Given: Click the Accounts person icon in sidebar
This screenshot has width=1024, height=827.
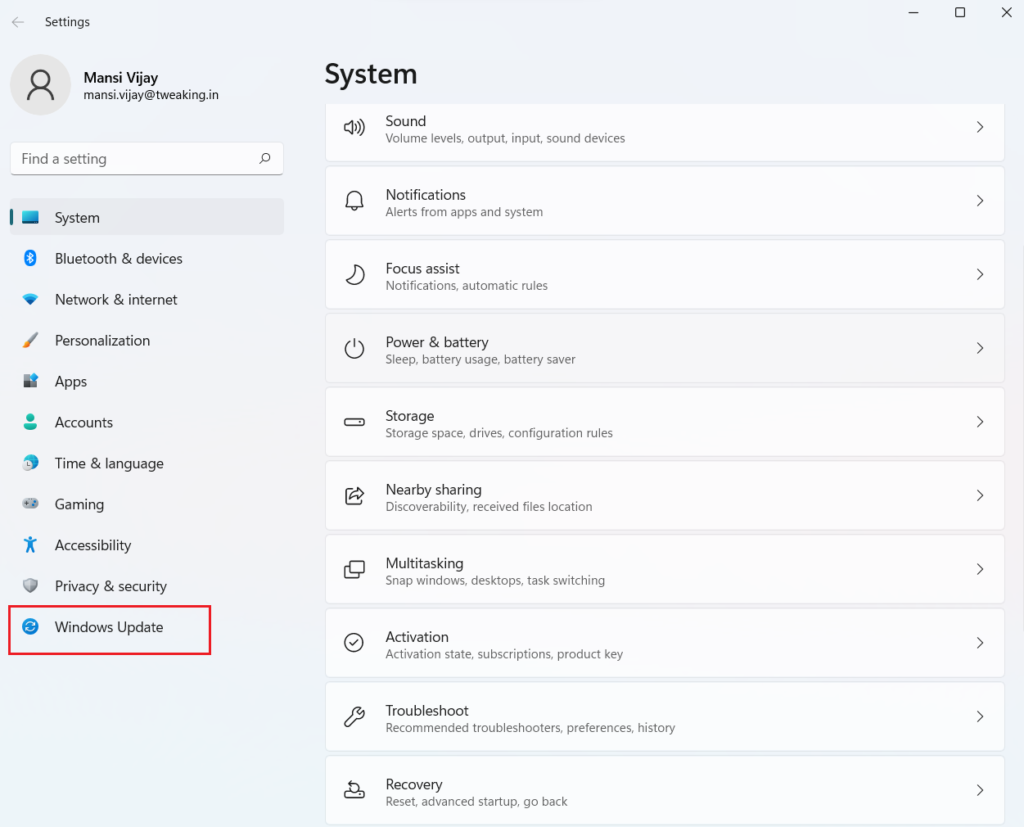Looking at the screenshot, I should [30, 422].
